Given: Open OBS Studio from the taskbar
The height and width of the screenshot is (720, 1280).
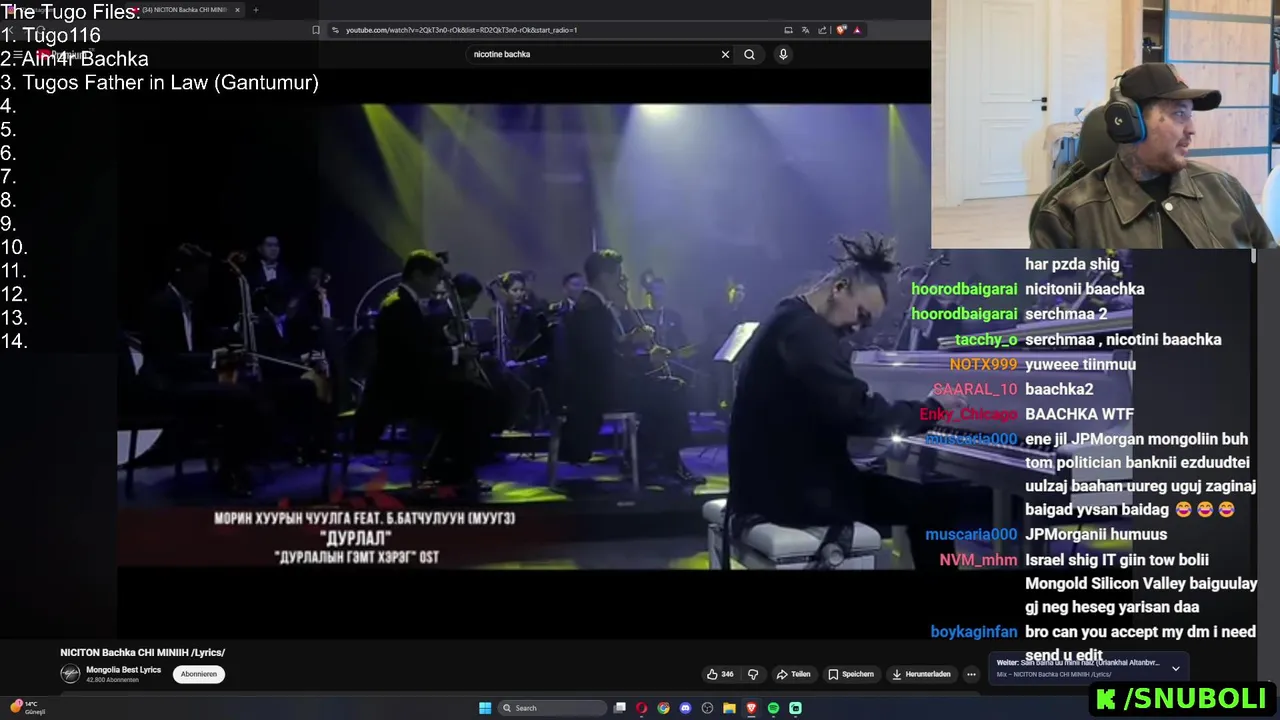Looking at the screenshot, I should (x=707, y=708).
